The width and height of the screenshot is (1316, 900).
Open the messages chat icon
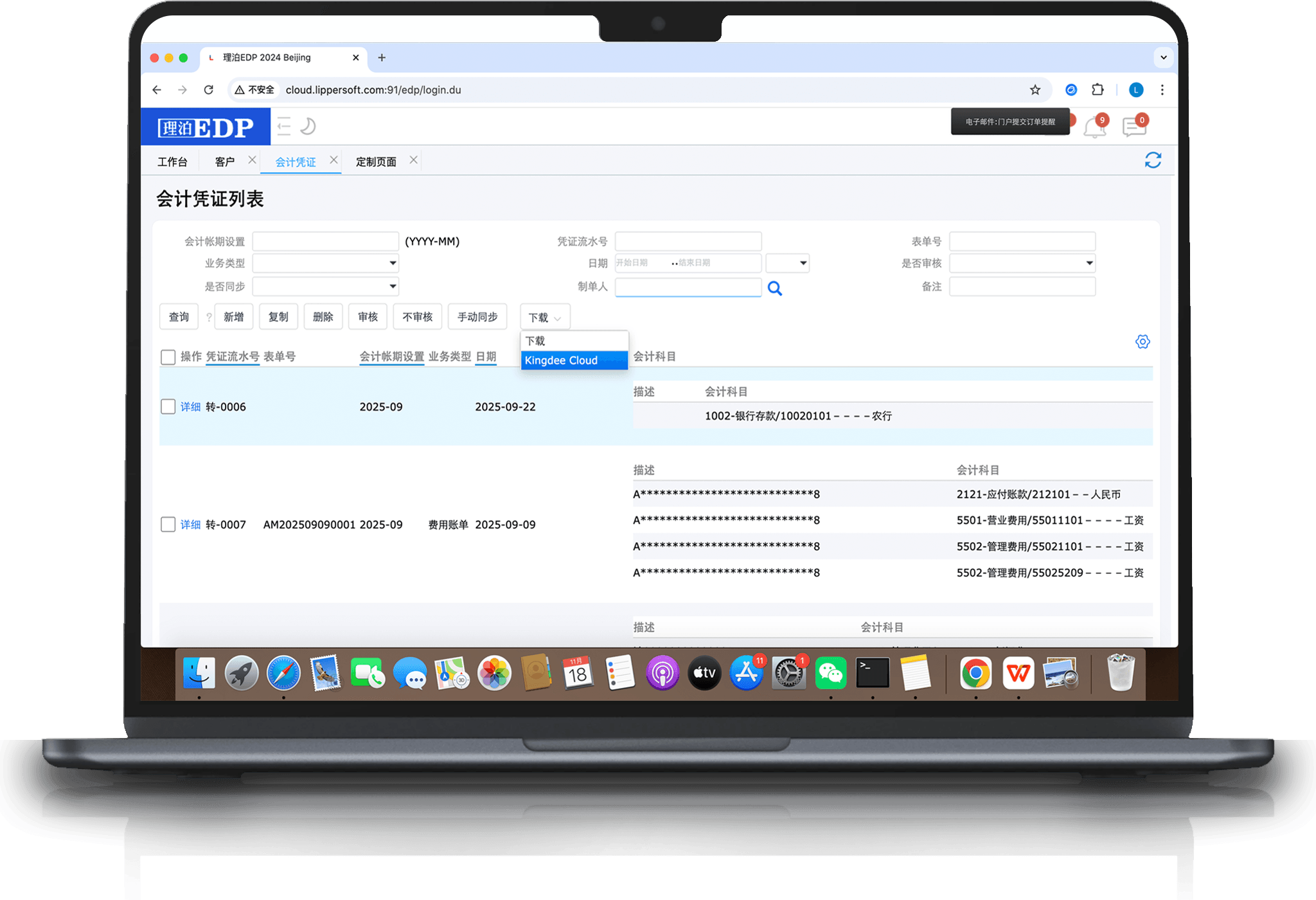(1134, 127)
